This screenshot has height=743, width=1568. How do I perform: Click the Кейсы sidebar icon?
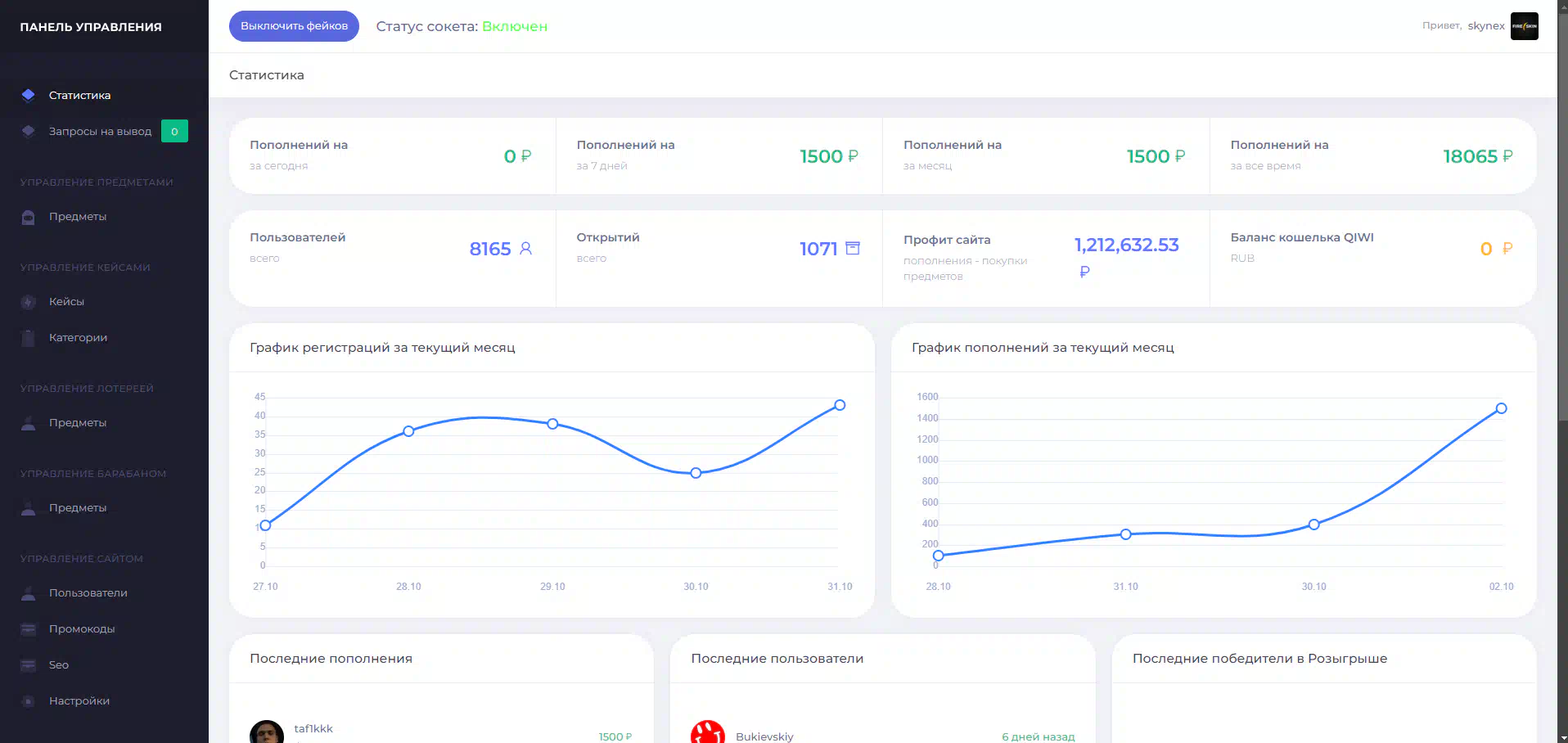(x=29, y=302)
